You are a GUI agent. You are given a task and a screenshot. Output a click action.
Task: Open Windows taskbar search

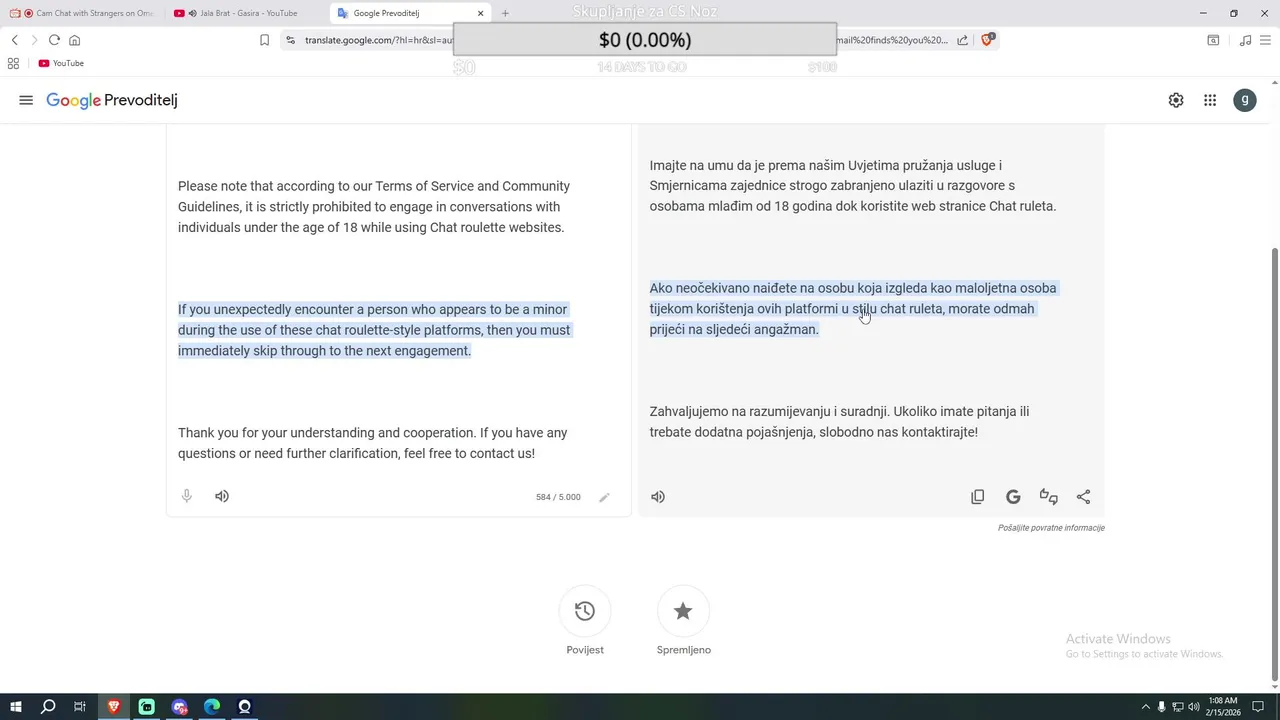pos(48,707)
